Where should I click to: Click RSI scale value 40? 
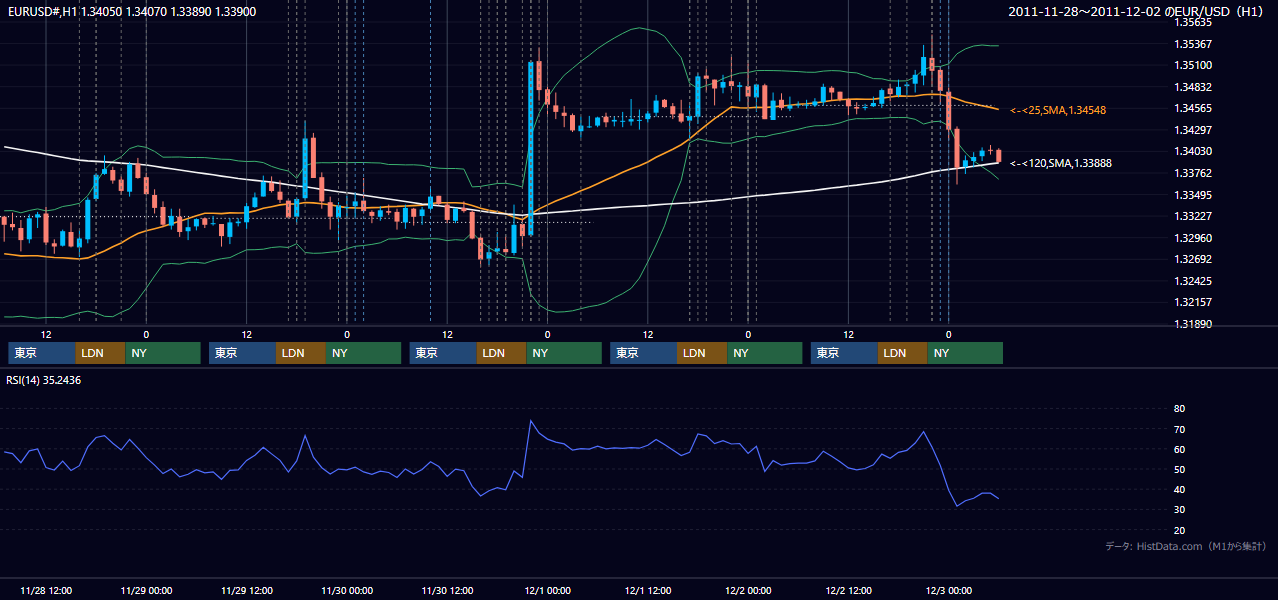coord(1179,490)
